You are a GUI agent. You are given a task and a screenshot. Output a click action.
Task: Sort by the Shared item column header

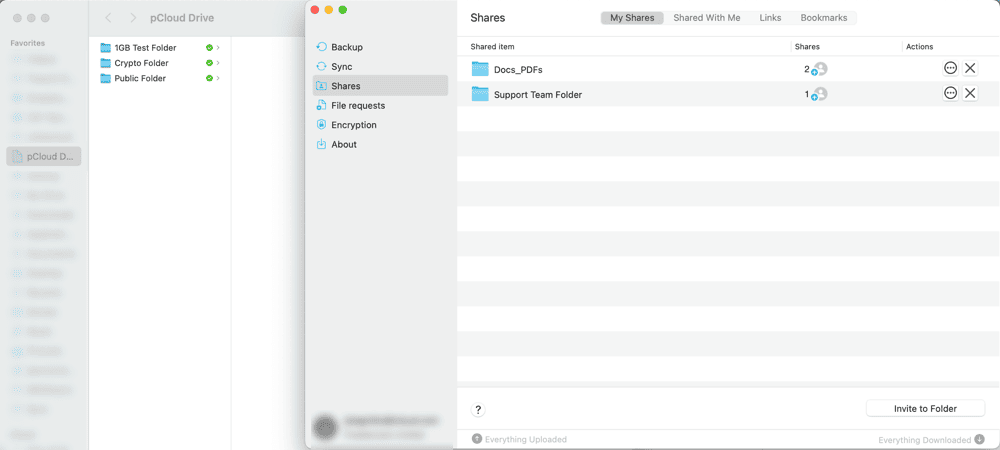click(492, 47)
